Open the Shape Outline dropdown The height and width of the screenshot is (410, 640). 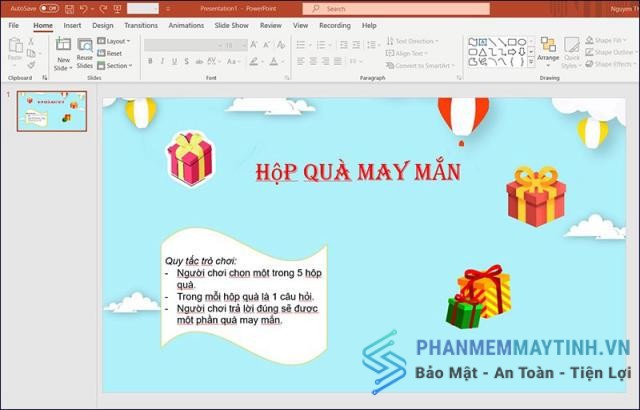coord(611,52)
